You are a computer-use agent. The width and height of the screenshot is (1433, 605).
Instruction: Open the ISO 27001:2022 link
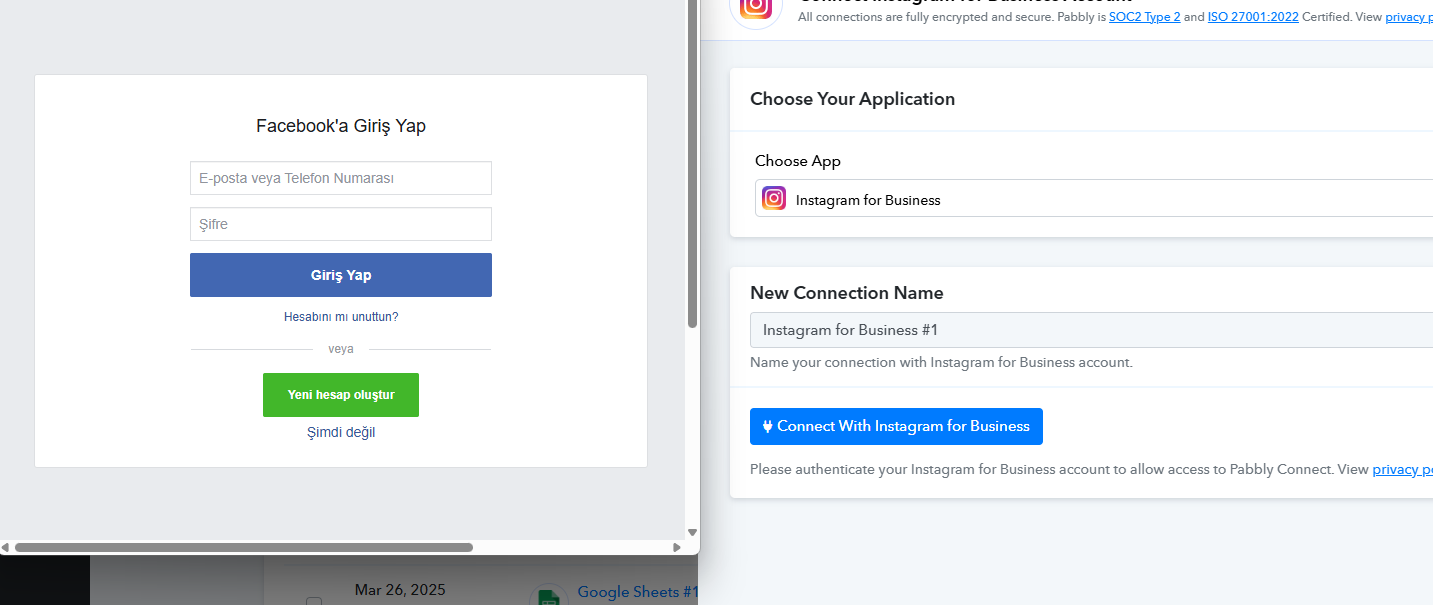click(x=1253, y=17)
